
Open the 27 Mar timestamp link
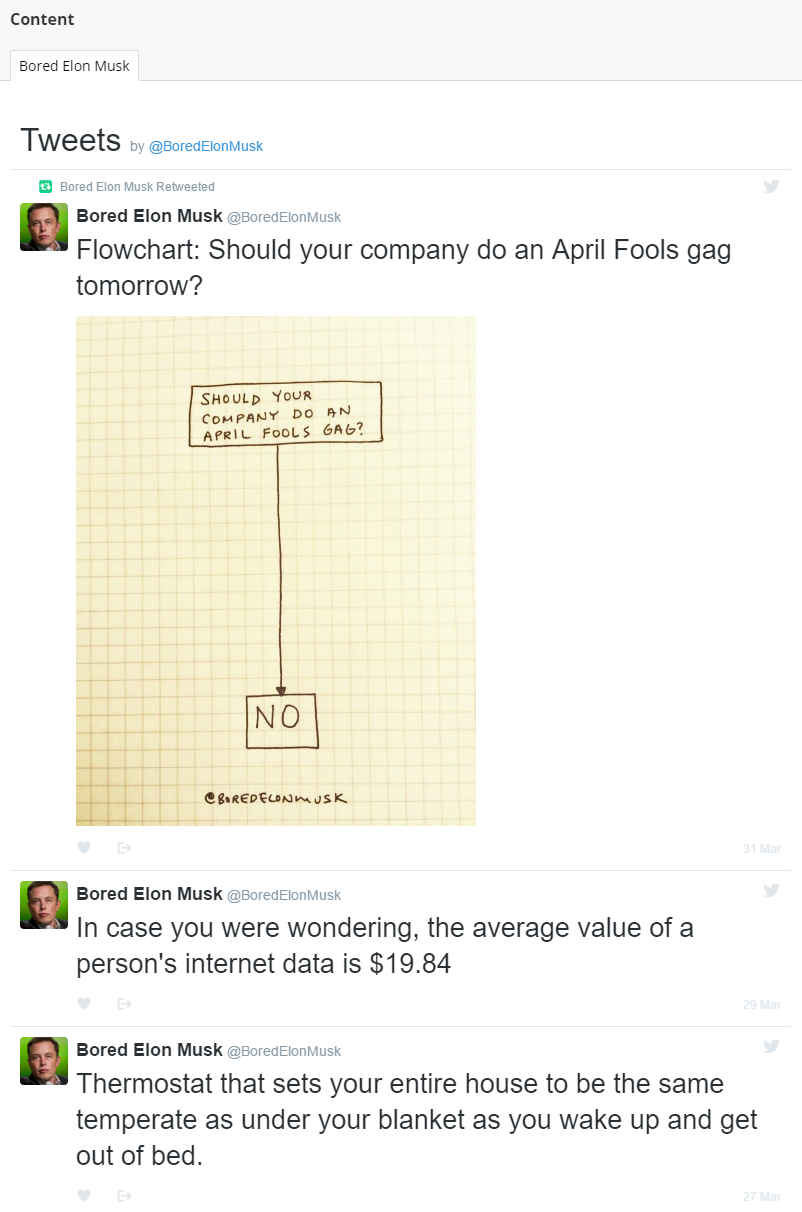762,1196
